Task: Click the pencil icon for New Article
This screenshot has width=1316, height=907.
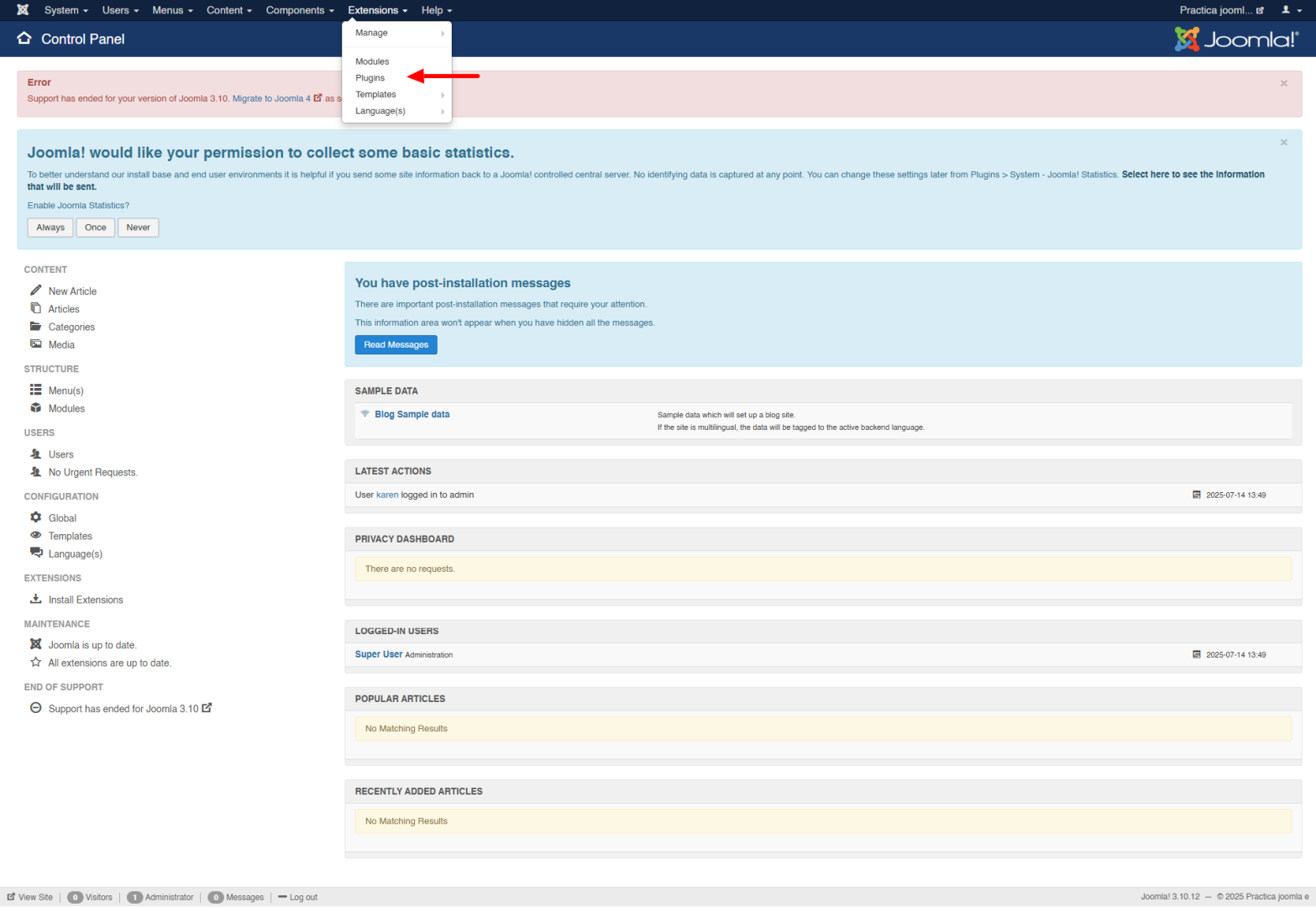Action: (36, 291)
